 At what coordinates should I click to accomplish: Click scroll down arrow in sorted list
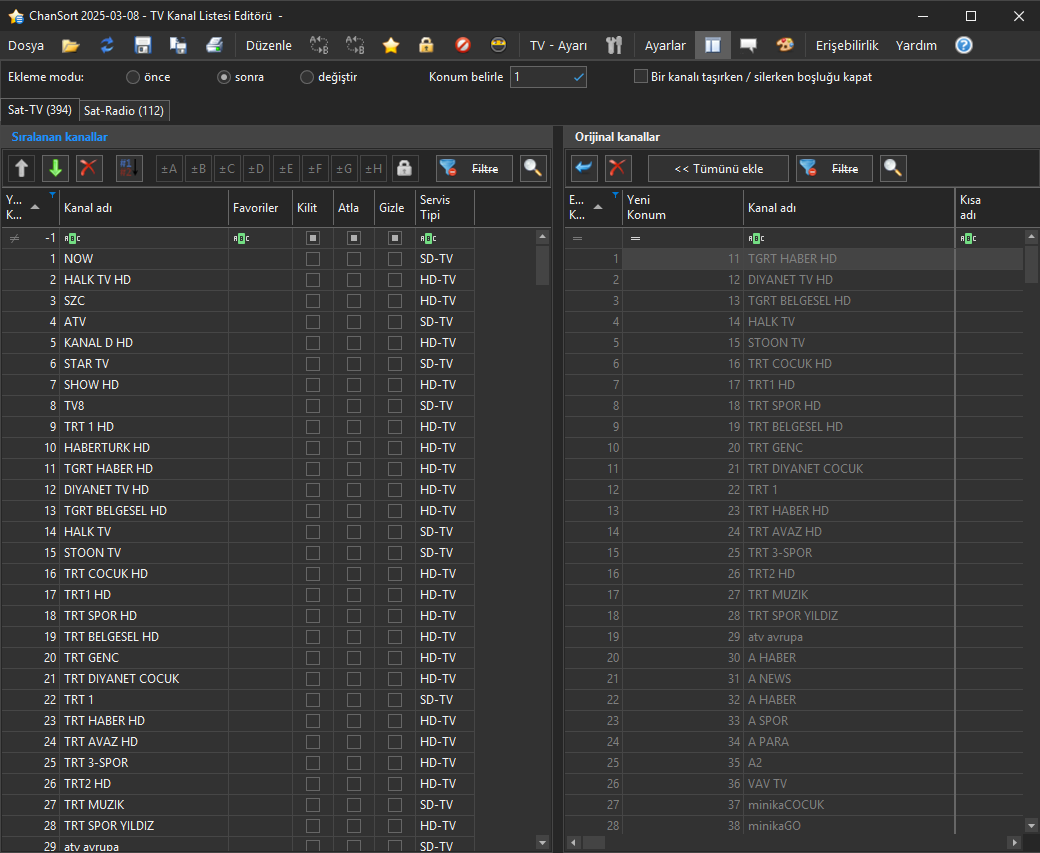tap(543, 843)
